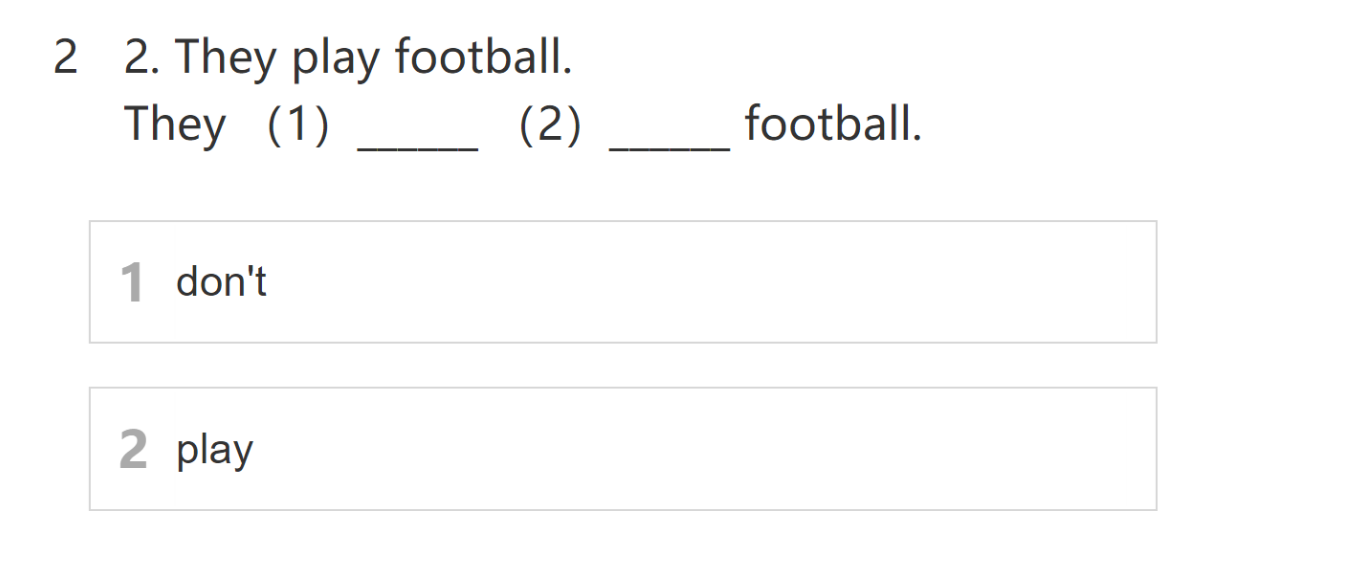Image resolution: width=1351 pixels, height=565 pixels.
Task: Focus answer box 2 containing "play"
Action: [x=622, y=449]
